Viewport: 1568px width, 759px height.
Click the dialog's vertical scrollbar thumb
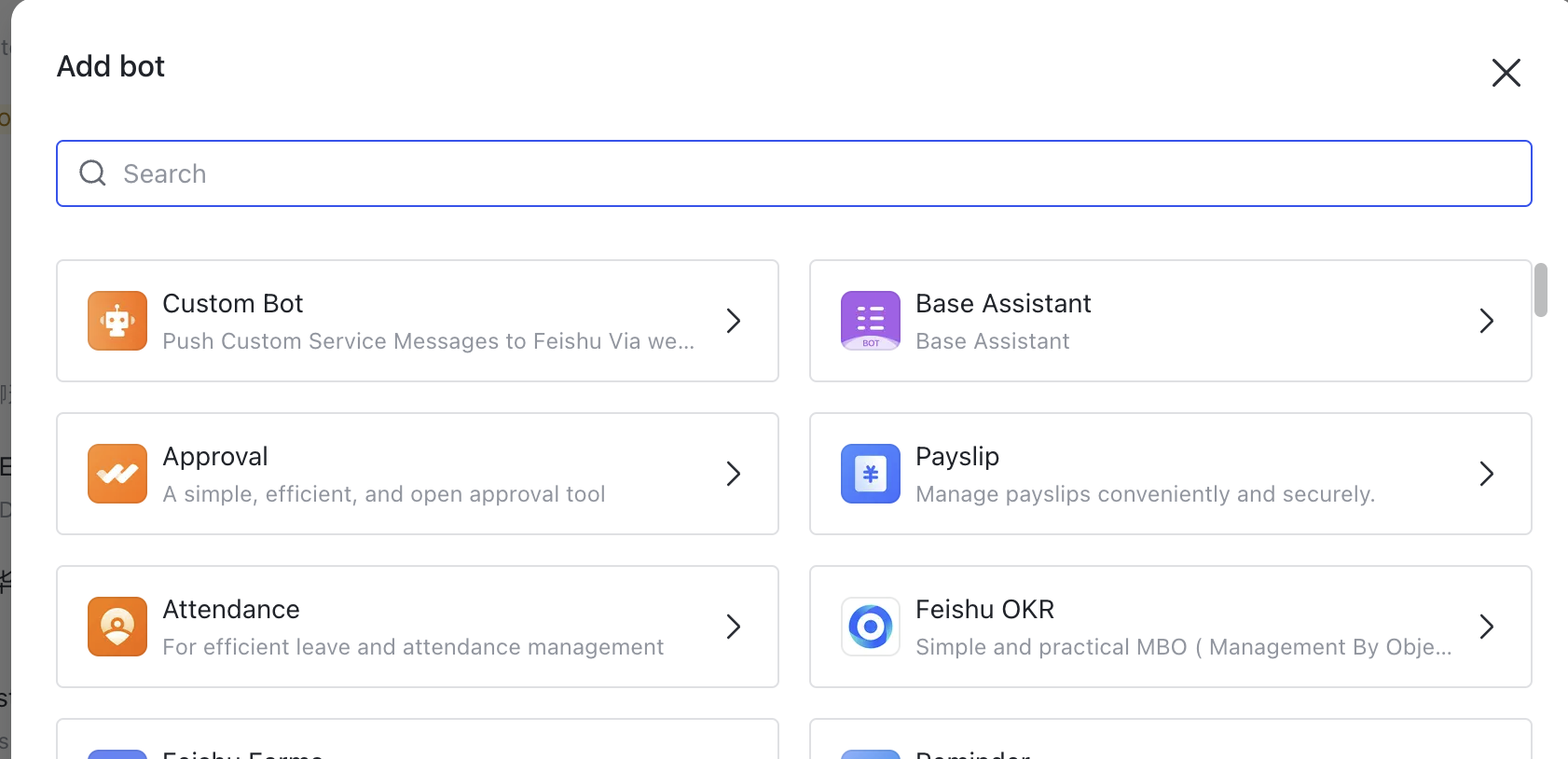tap(1541, 290)
